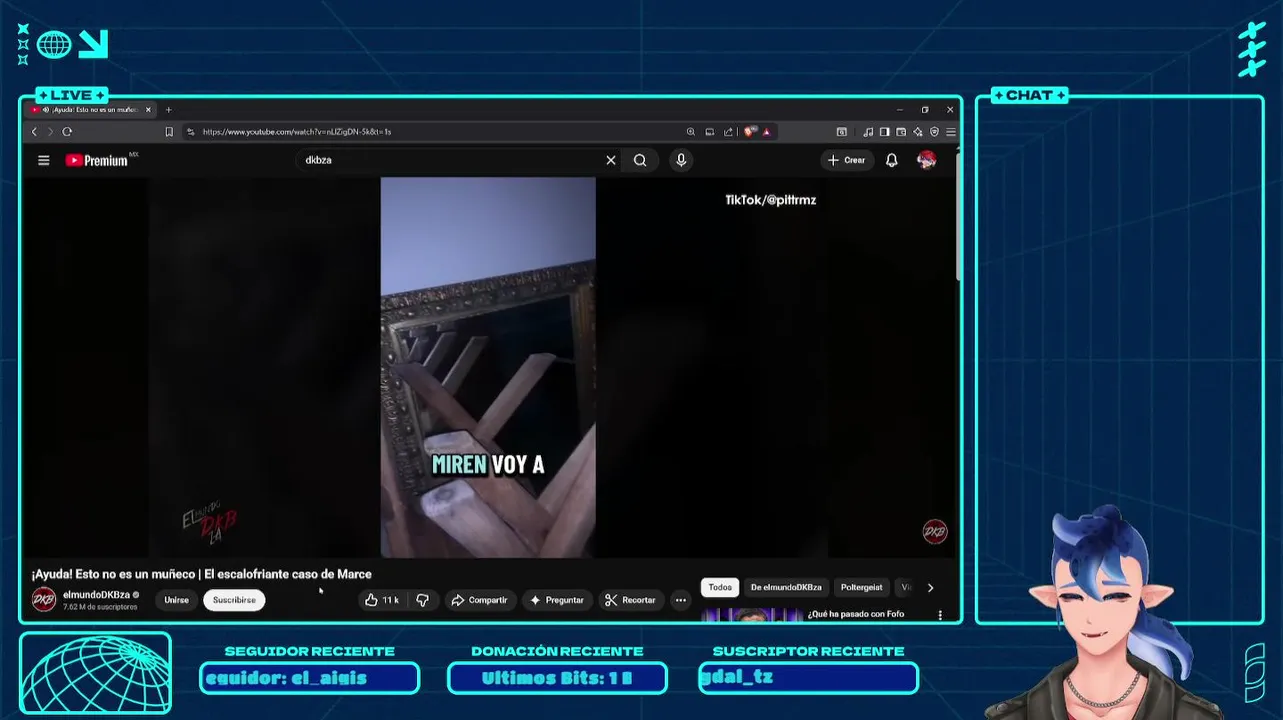Select the De elmundoDKBza filter chip
Viewport: 1283px width, 720px height.
click(x=786, y=588)
